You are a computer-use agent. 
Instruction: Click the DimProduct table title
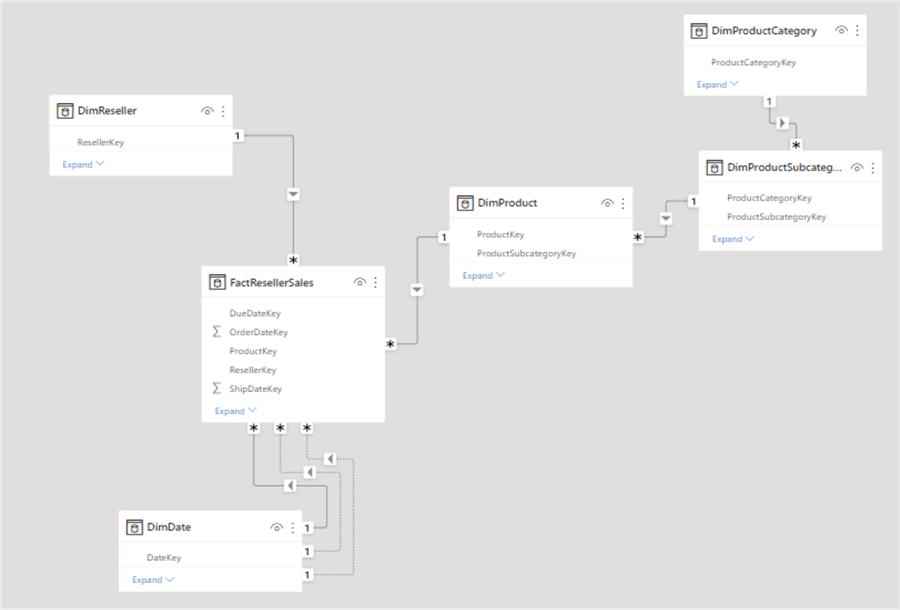[x=507, y=203]
